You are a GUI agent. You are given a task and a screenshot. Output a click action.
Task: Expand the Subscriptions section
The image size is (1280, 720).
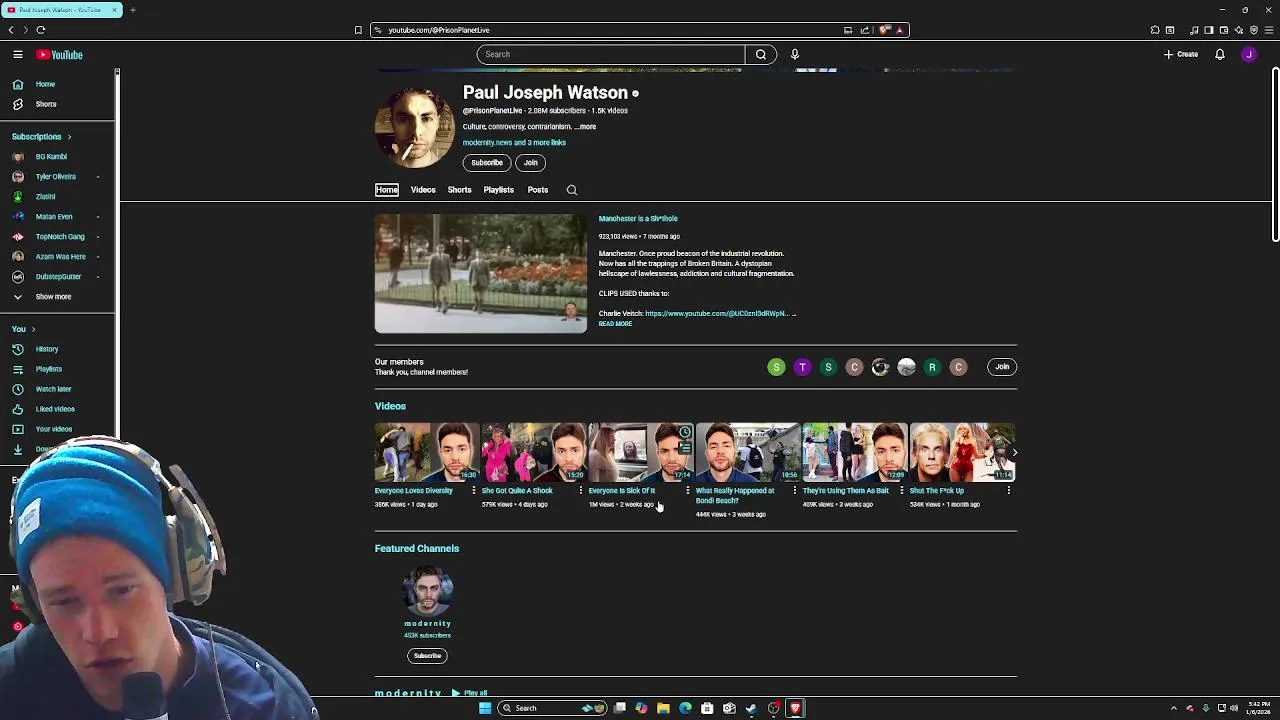(40, 137)
